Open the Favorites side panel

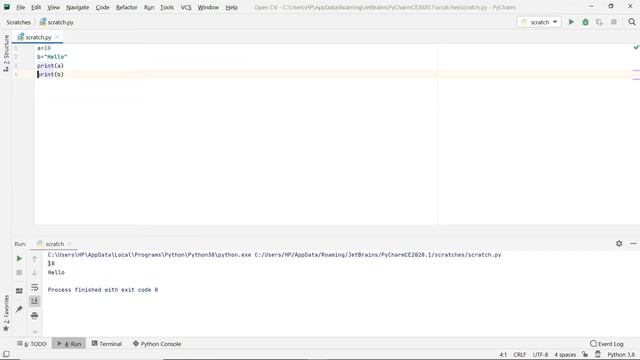6,313
